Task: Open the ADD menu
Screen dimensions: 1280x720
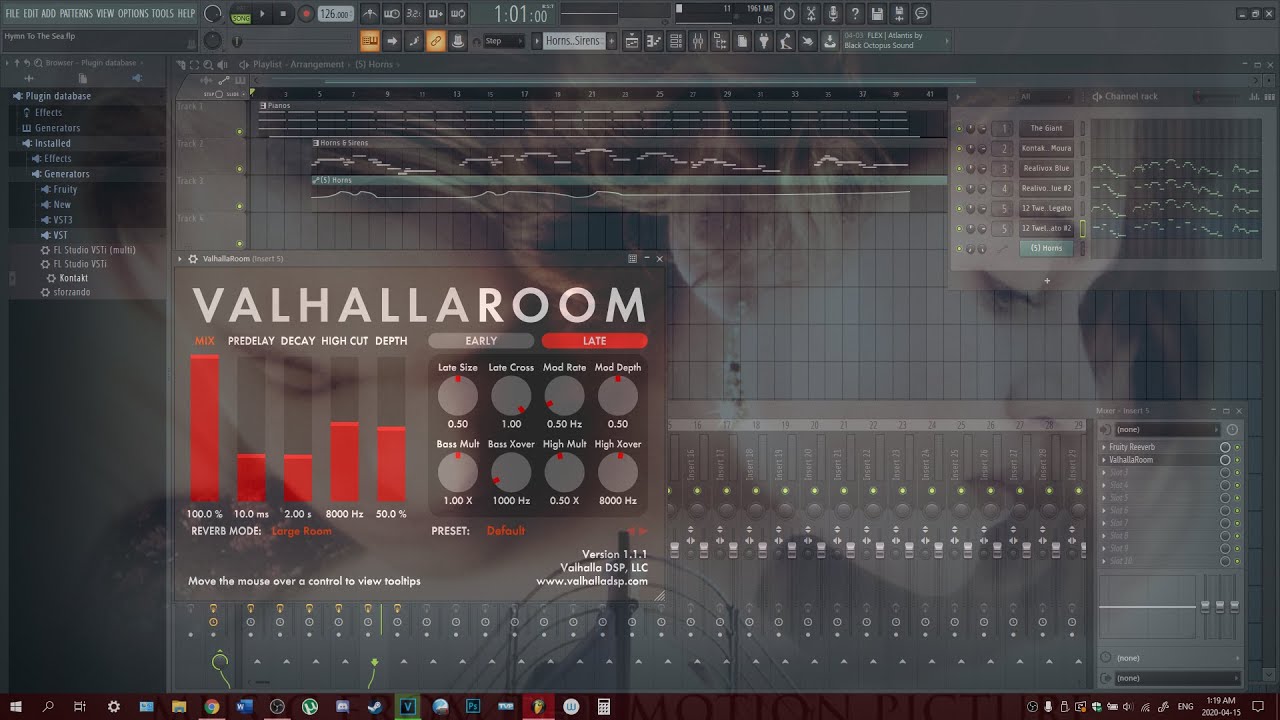Action: (x=49, y=13)
